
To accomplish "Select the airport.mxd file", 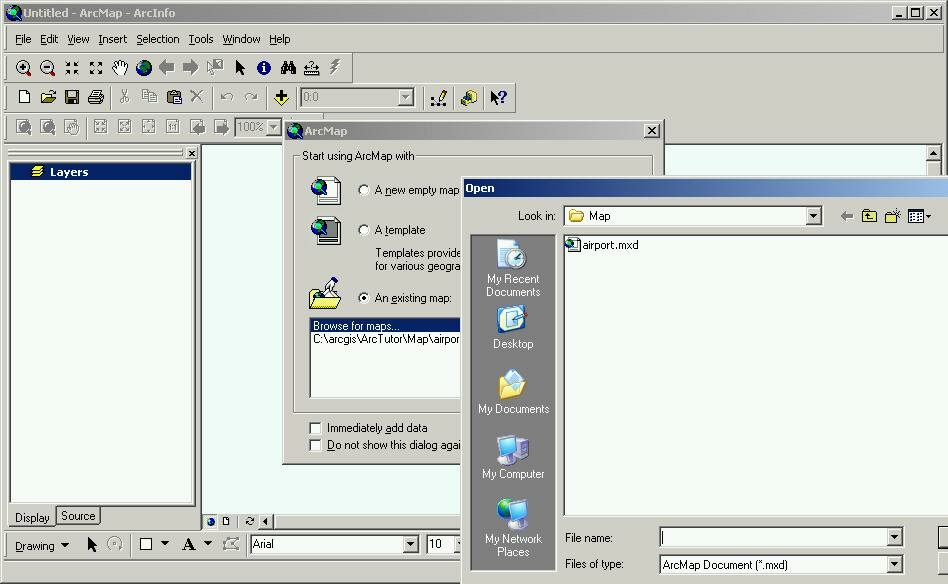I will point(602,245).
